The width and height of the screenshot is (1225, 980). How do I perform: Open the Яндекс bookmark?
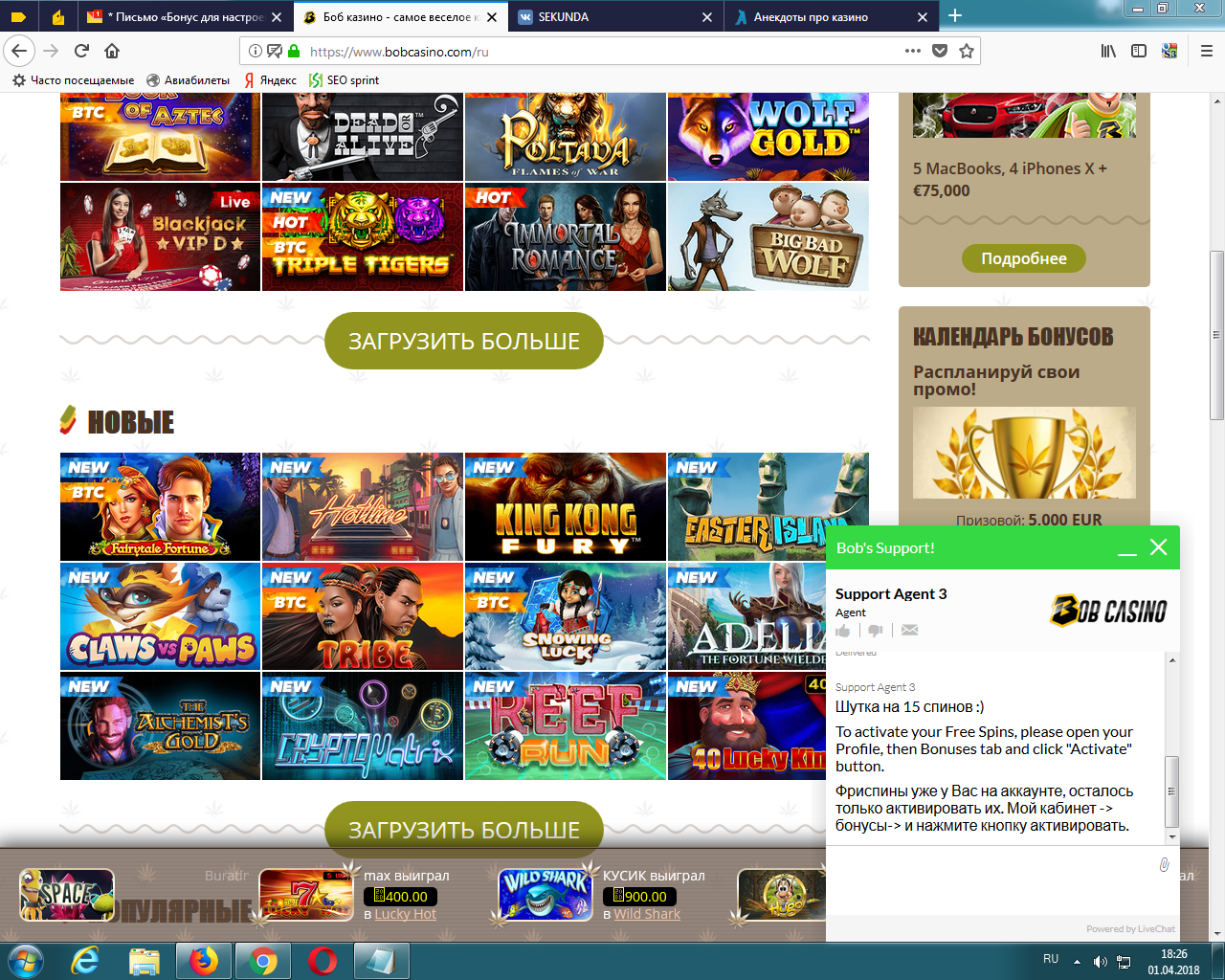[270, 79]
